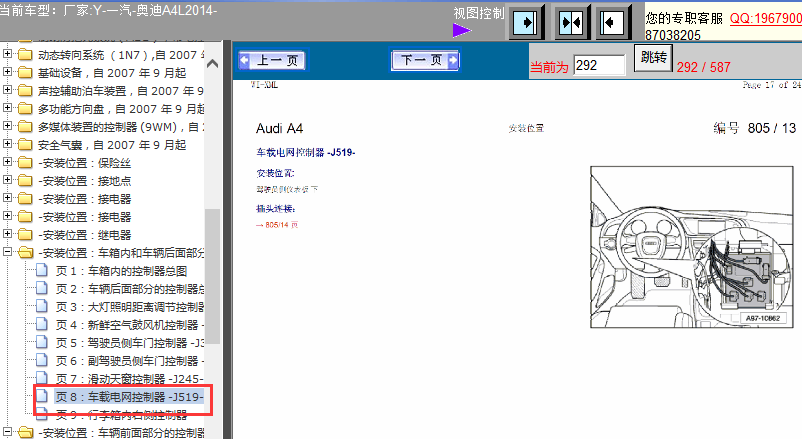This screenshot has width=802, height=439.
Task: Expand the 安装位置：接地点 folder
Action: pyautogui.click(x=7, y=180)
